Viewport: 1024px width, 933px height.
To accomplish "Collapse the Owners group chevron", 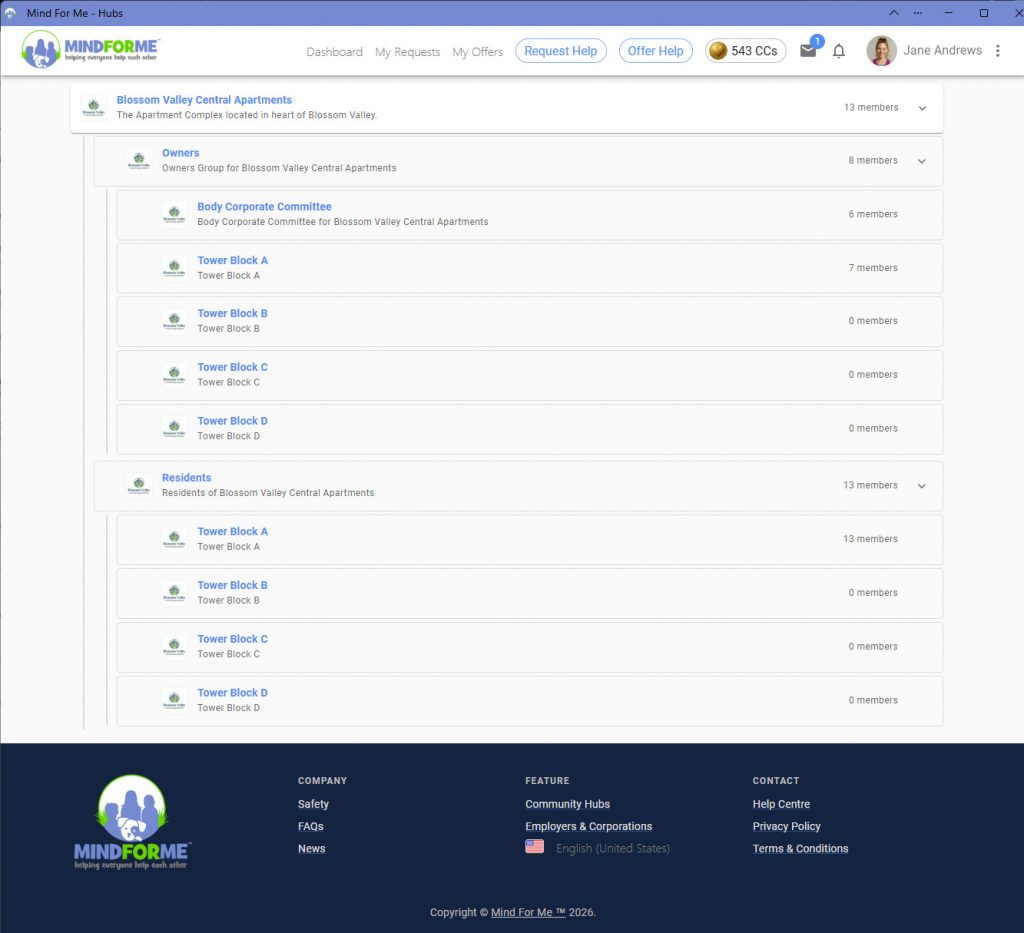I will pos(921,161).
